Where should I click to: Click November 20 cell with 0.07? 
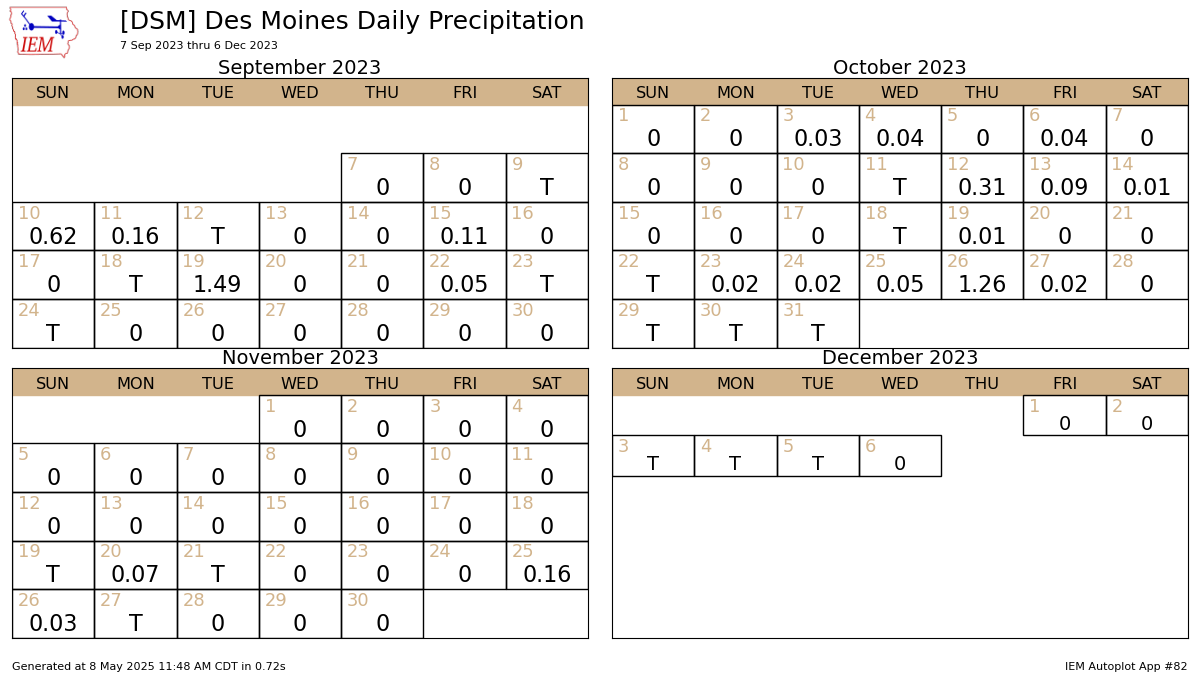pyautogui.click(x=136, y=565)
